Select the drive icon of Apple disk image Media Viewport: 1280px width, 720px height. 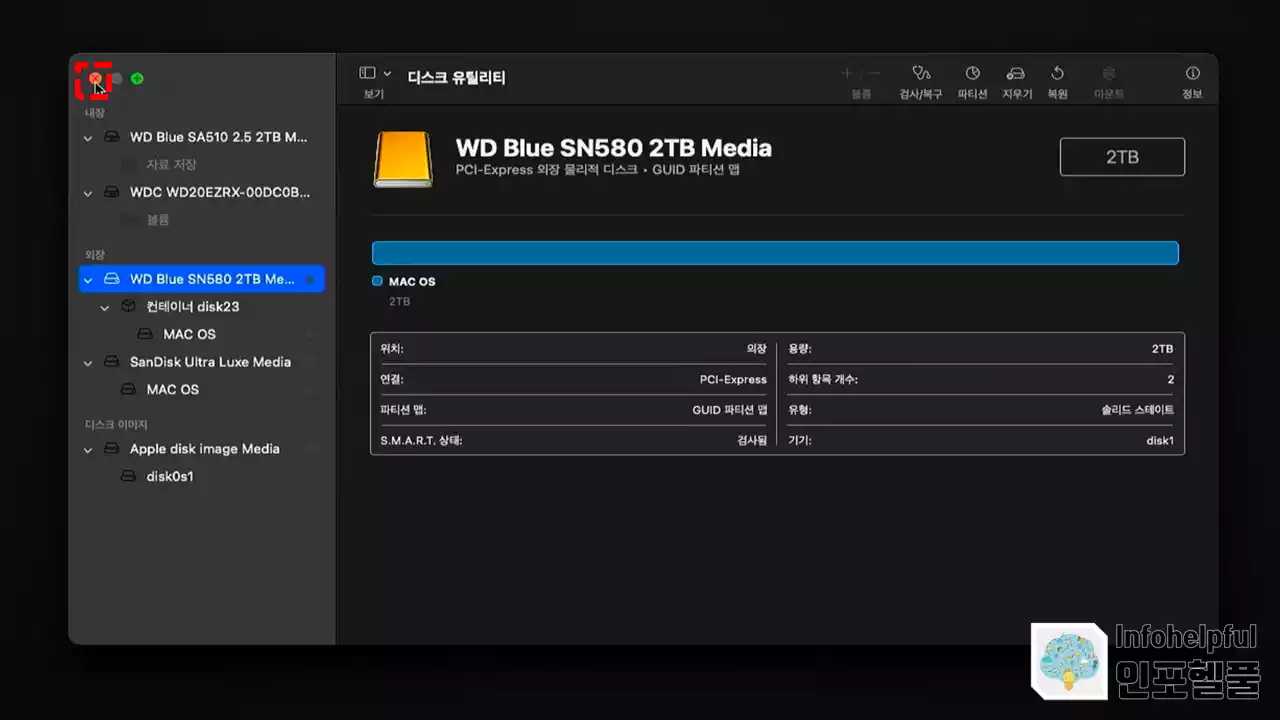point(113,449)
